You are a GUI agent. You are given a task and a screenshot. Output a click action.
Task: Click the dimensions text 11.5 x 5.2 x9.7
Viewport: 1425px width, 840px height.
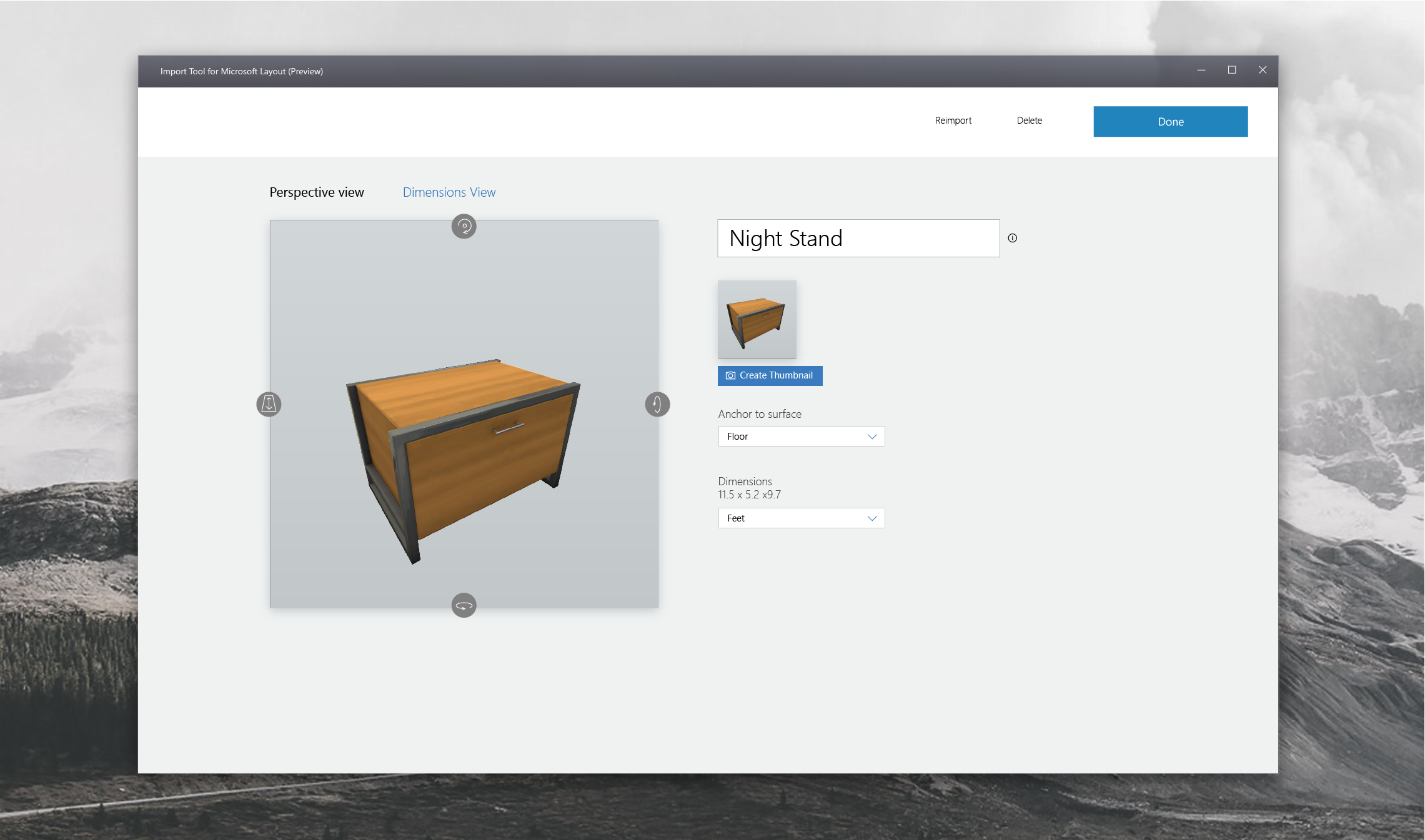(x=749, y=495)
